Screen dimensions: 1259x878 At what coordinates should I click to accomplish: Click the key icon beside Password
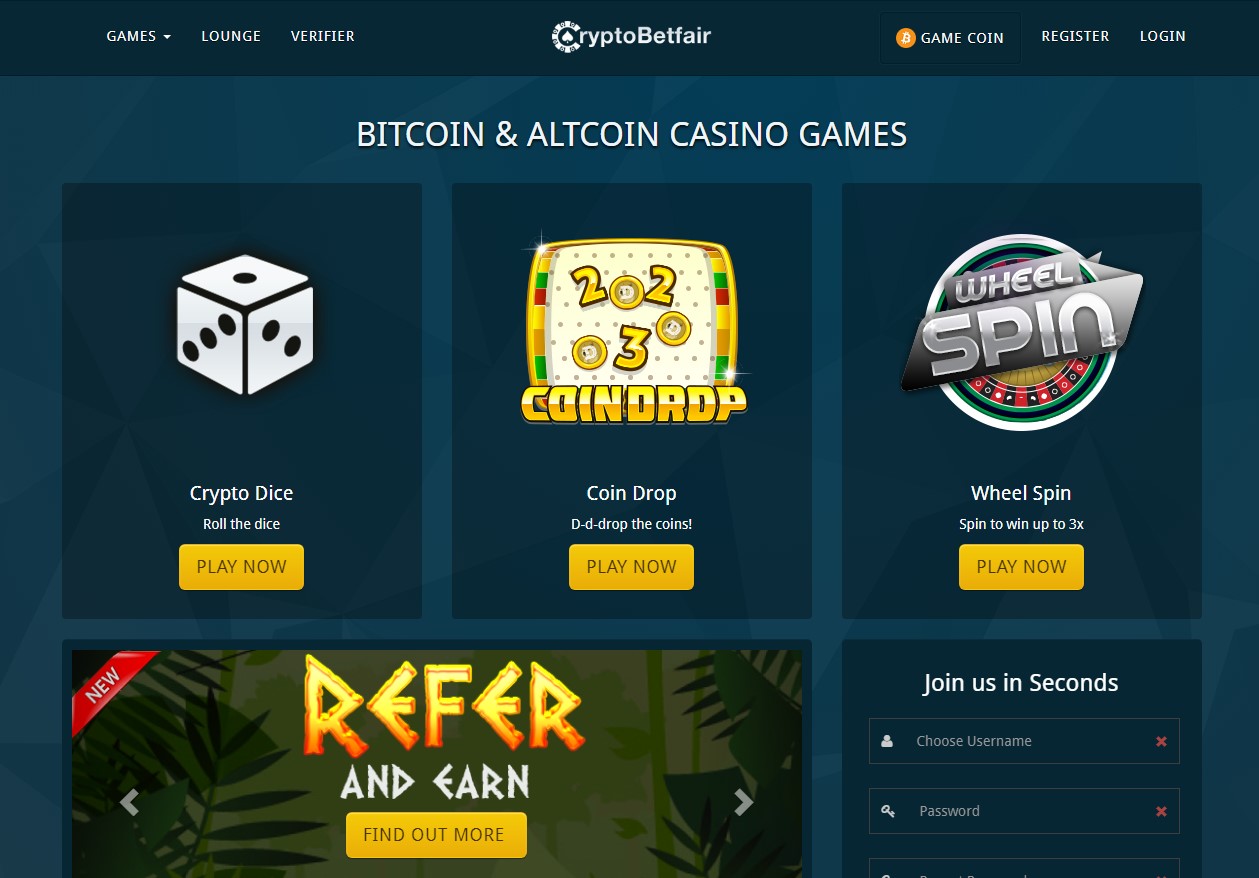pyautogui.click(x=888, y=811)
